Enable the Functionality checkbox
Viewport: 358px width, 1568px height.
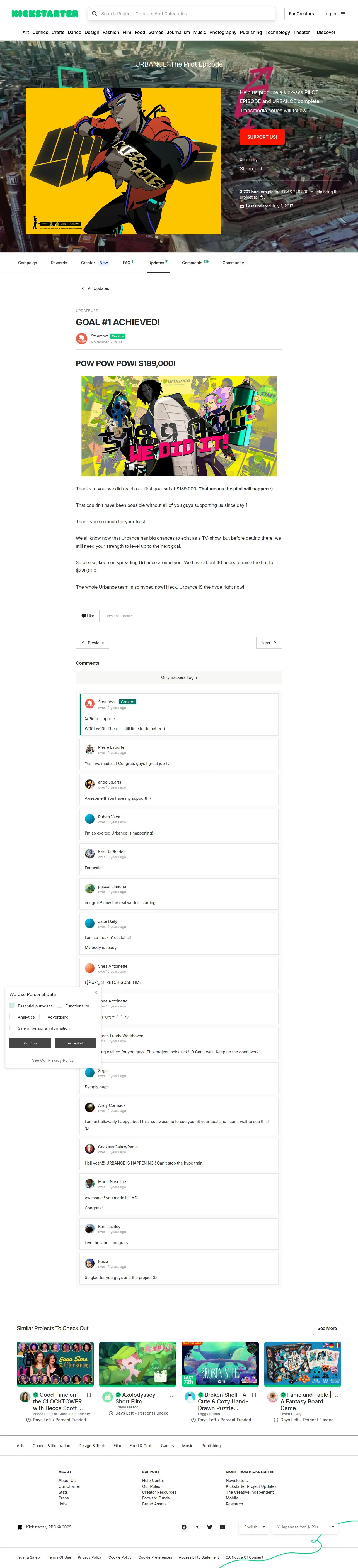tap(60, 1006)
